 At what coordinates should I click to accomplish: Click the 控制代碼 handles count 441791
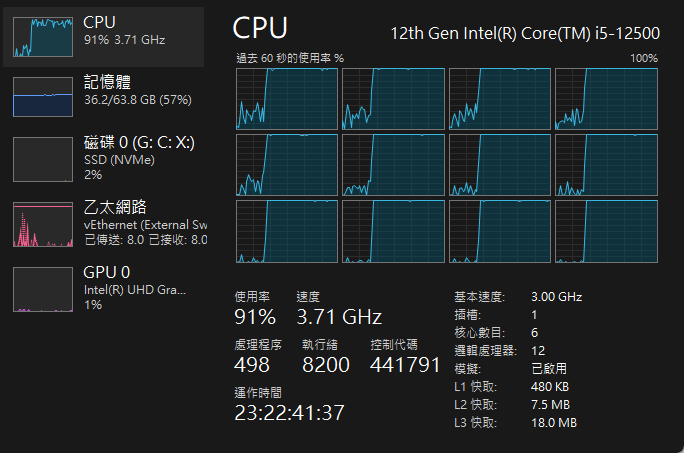pos(405,365)
